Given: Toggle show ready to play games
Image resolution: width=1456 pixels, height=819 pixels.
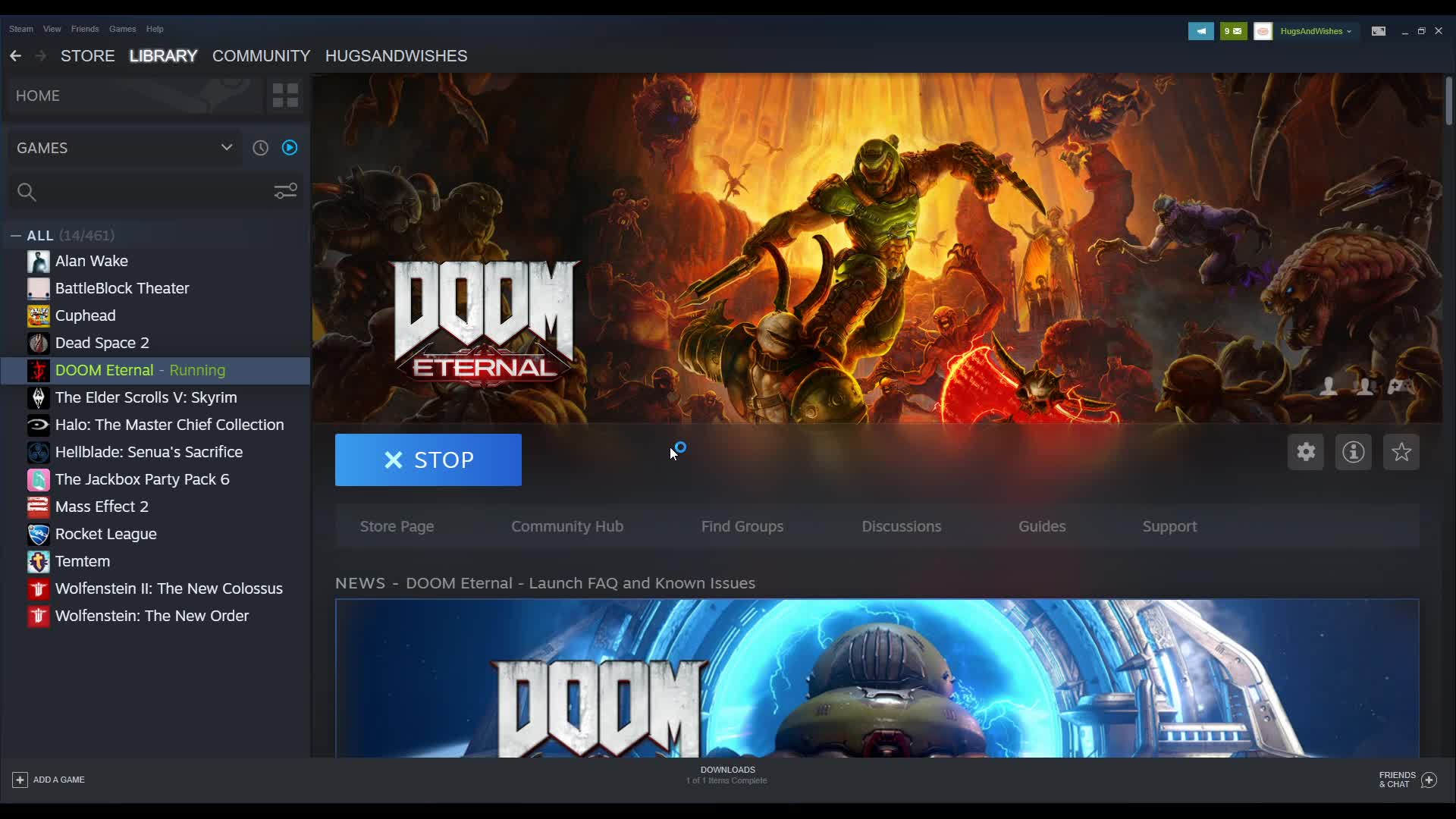Looking at the screenshot, I should (290, 148).
